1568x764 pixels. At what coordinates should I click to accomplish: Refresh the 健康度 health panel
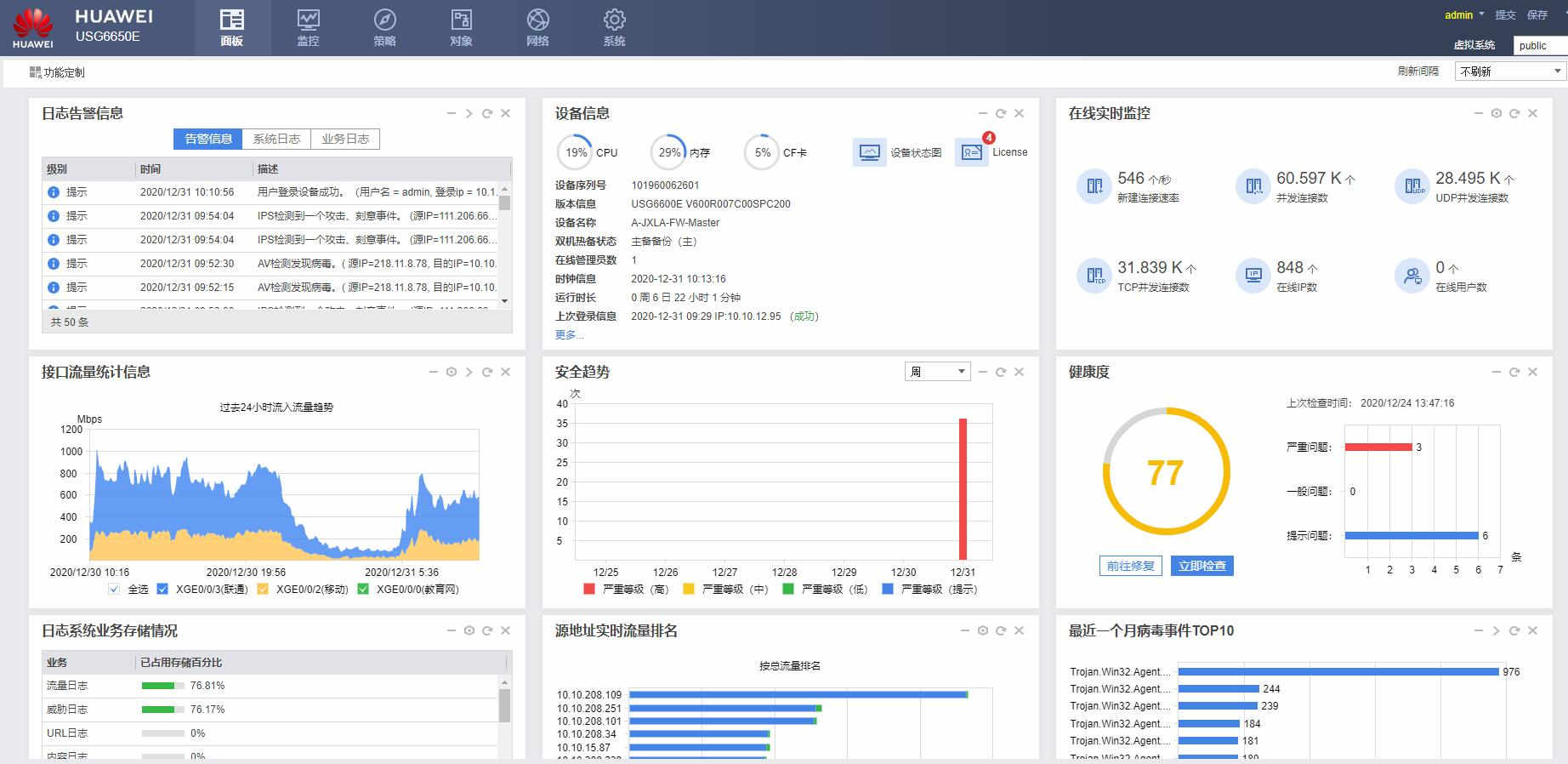point(1514,372)
